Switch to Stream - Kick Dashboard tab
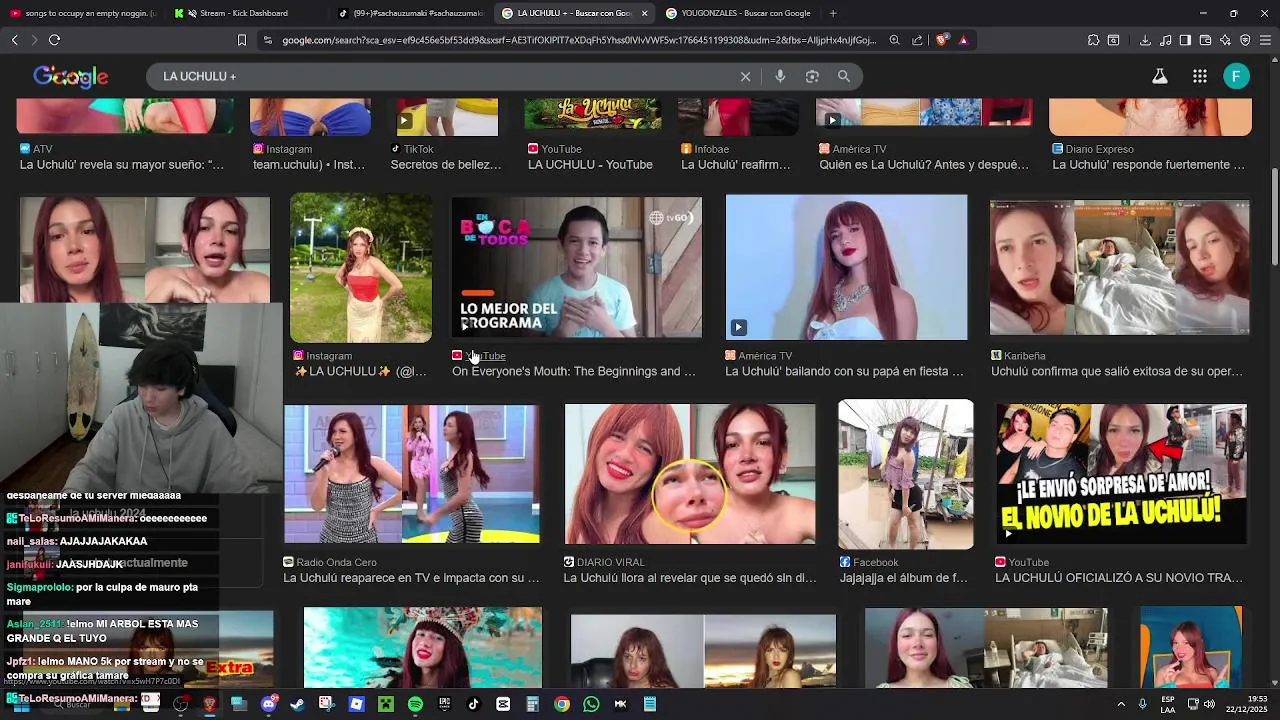This screenshot has width=1280, height=720. 245,13
